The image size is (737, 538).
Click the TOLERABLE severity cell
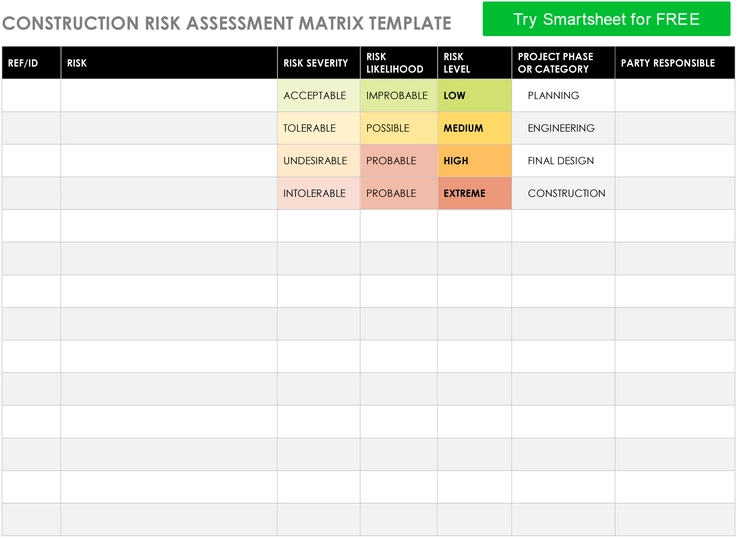[x=319, y=128]
